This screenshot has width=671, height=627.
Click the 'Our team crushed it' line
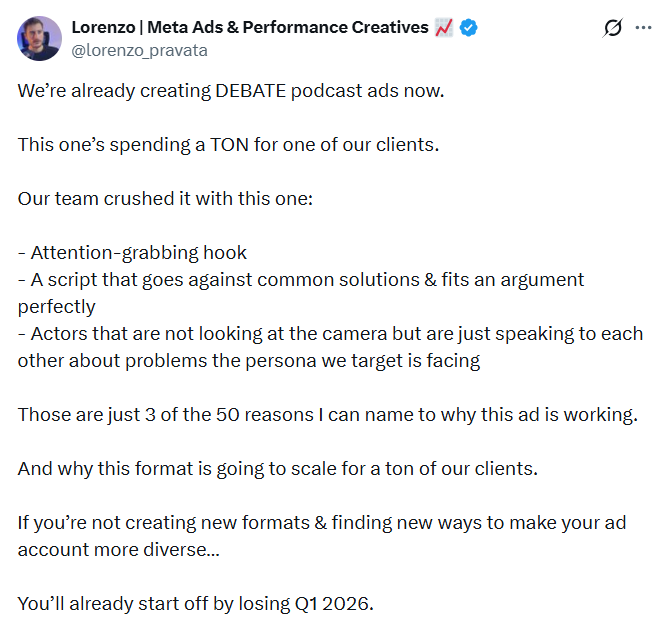166,198
